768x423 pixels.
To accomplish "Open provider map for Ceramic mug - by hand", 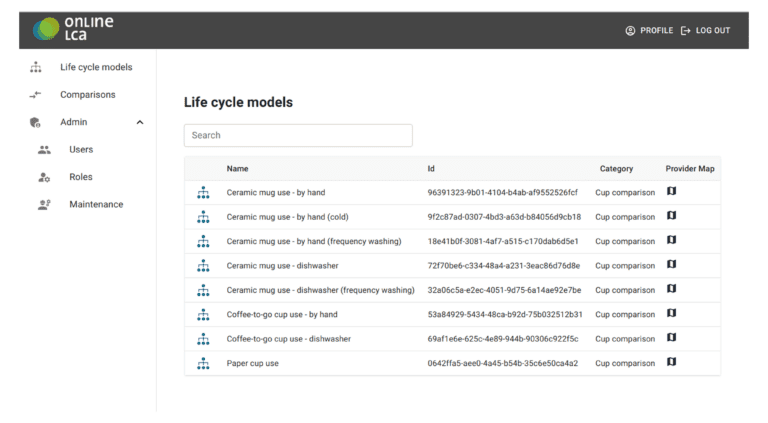I will [x=672, y=191].
